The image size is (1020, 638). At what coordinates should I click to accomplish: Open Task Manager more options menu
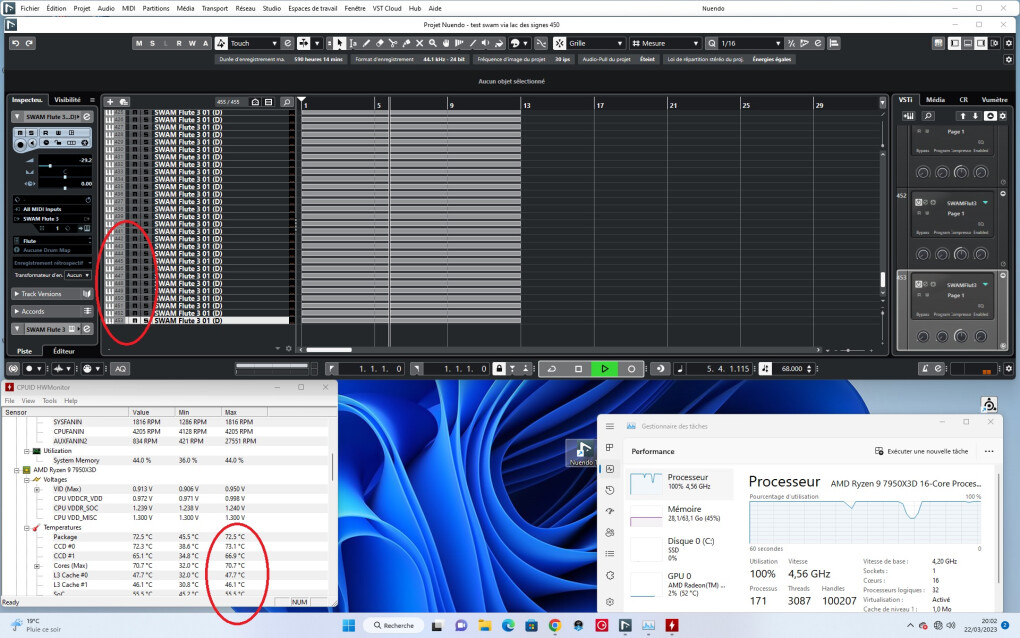pyautogui.click(x=989, y=451)
